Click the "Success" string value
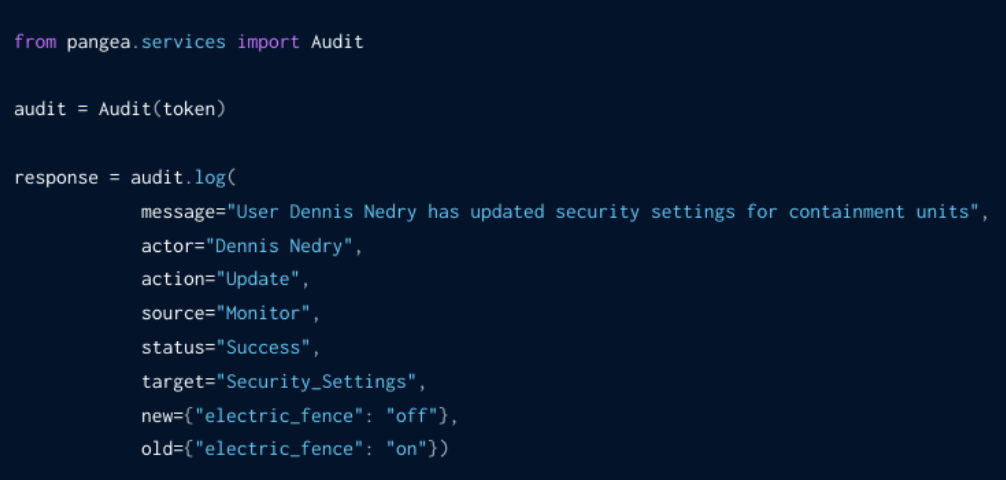 tap(267, 348)
